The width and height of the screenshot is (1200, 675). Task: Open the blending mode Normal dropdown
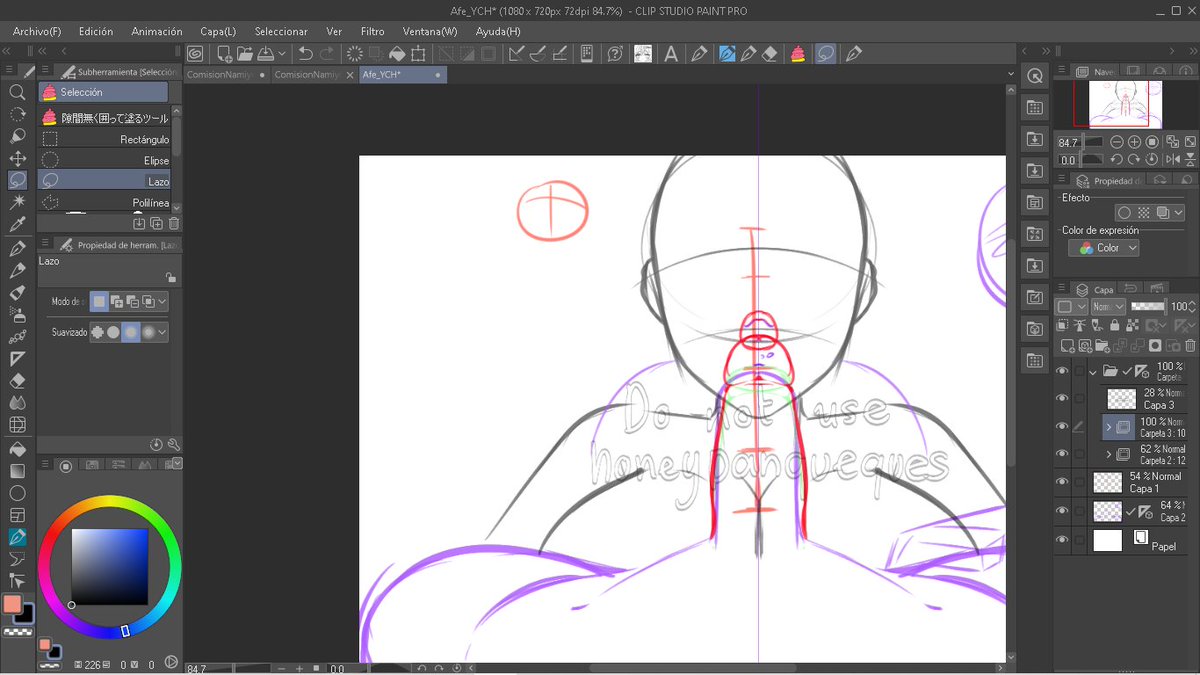1107,306
